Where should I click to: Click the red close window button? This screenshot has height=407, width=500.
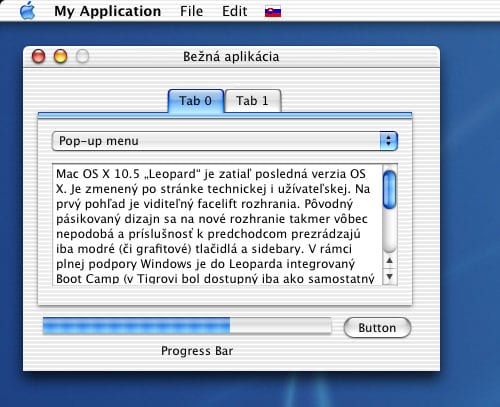pyautogui.click(x=38, y=56)
